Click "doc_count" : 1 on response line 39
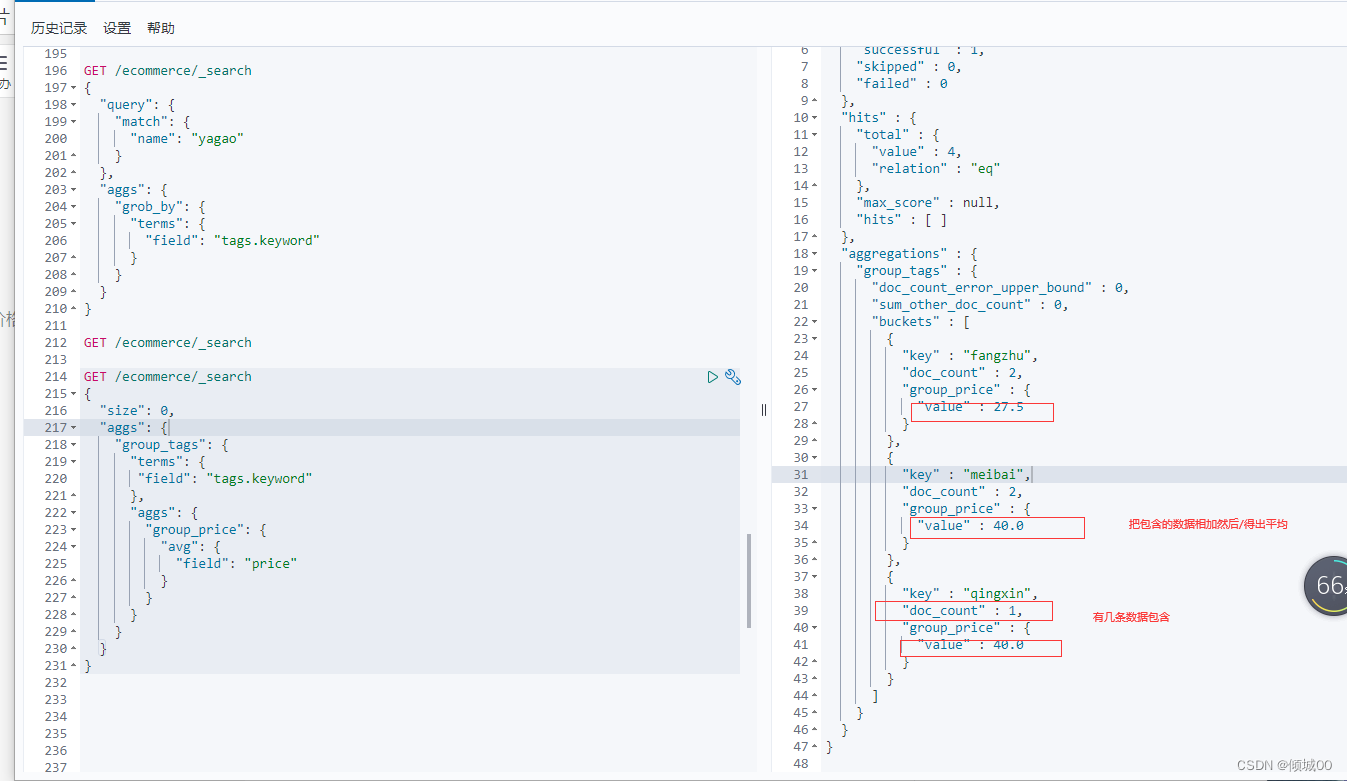 click(x=962, y=611)
